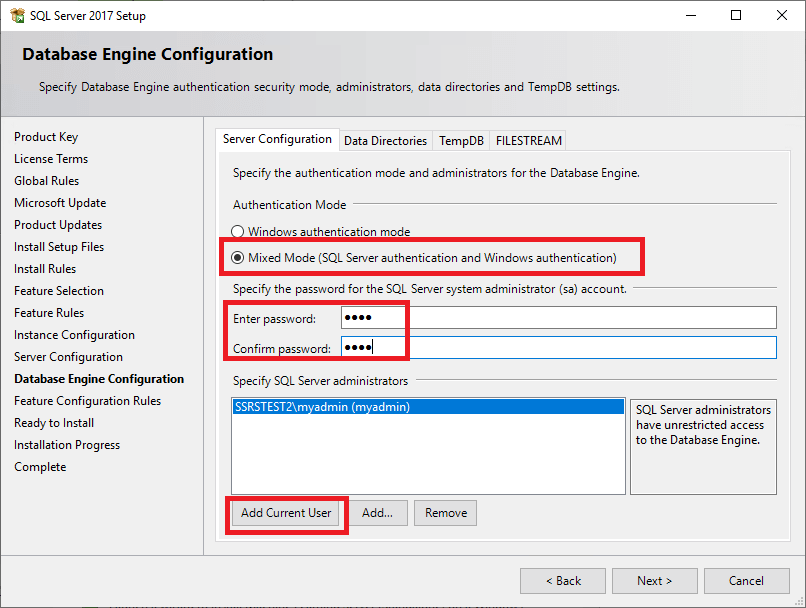Click Complete step in sidebar
806x608 pixels.
40,467
